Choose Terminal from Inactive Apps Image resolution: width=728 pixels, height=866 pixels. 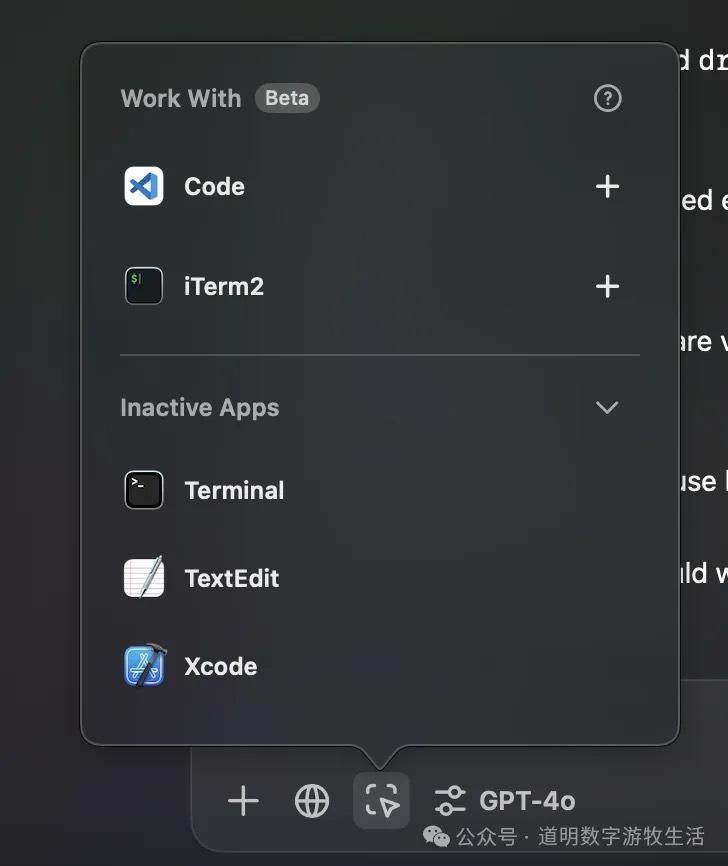(234, 491)
